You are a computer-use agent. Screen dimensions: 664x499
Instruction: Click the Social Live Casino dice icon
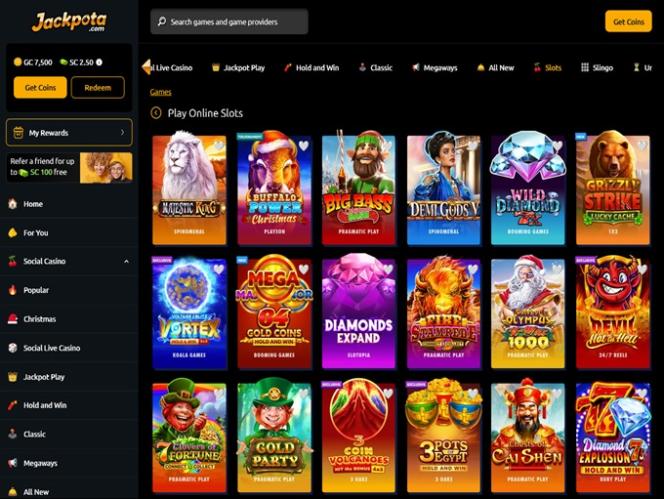[x=13, y=348]
